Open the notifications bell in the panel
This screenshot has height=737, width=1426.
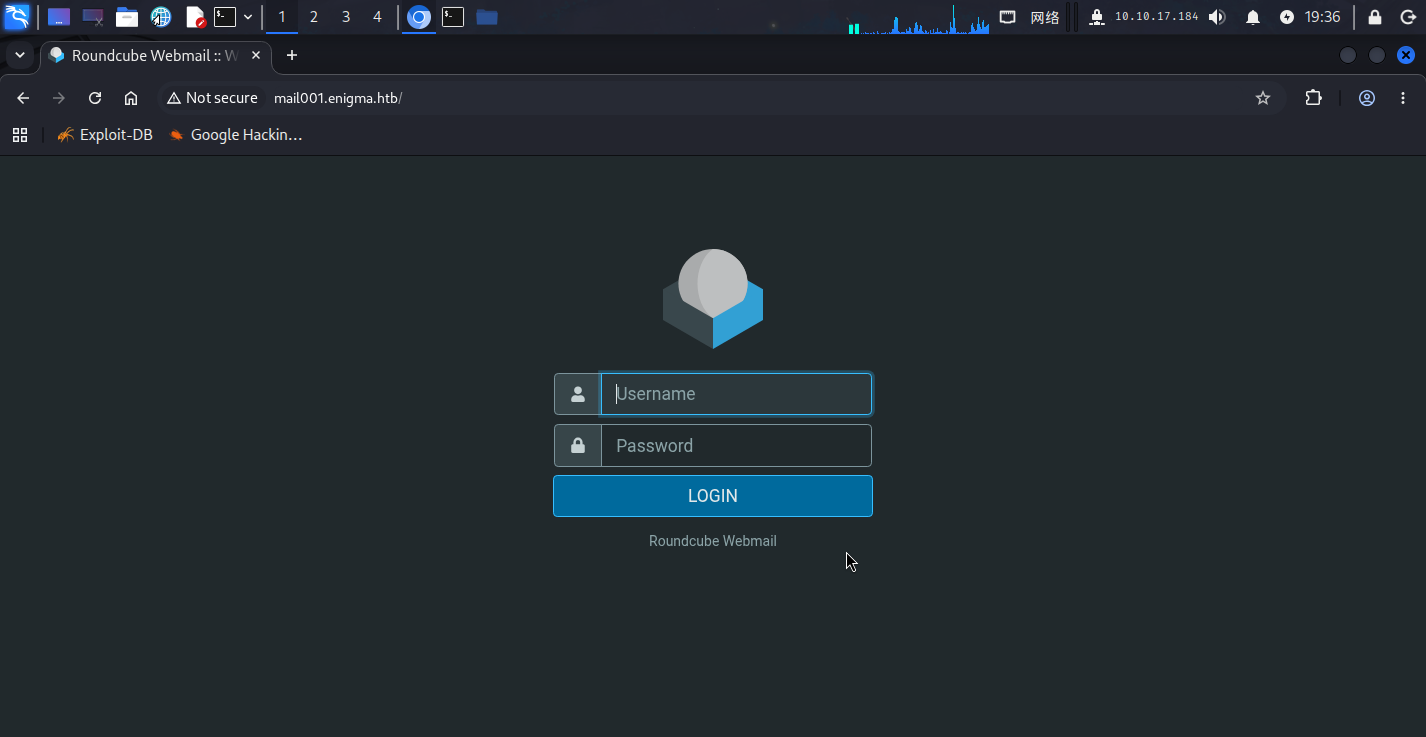(x=1253, y=17)
